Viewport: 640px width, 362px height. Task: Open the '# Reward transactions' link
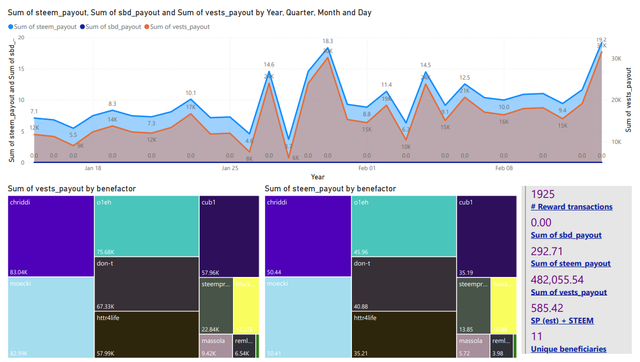(571, 207)
